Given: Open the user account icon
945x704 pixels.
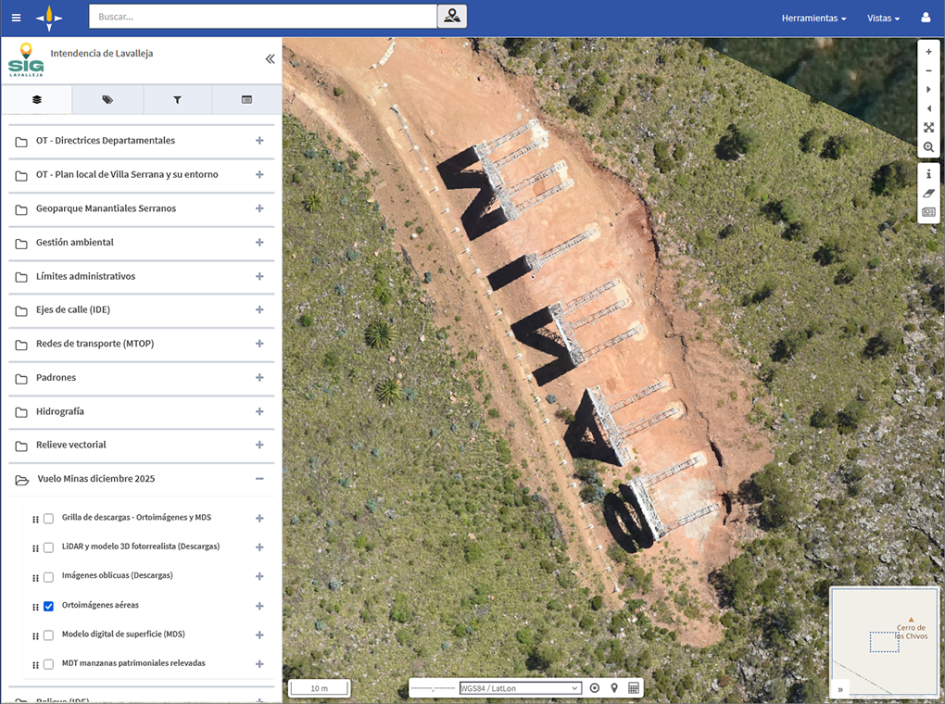Looking at the screenshot, I should [x=926, y=17].
